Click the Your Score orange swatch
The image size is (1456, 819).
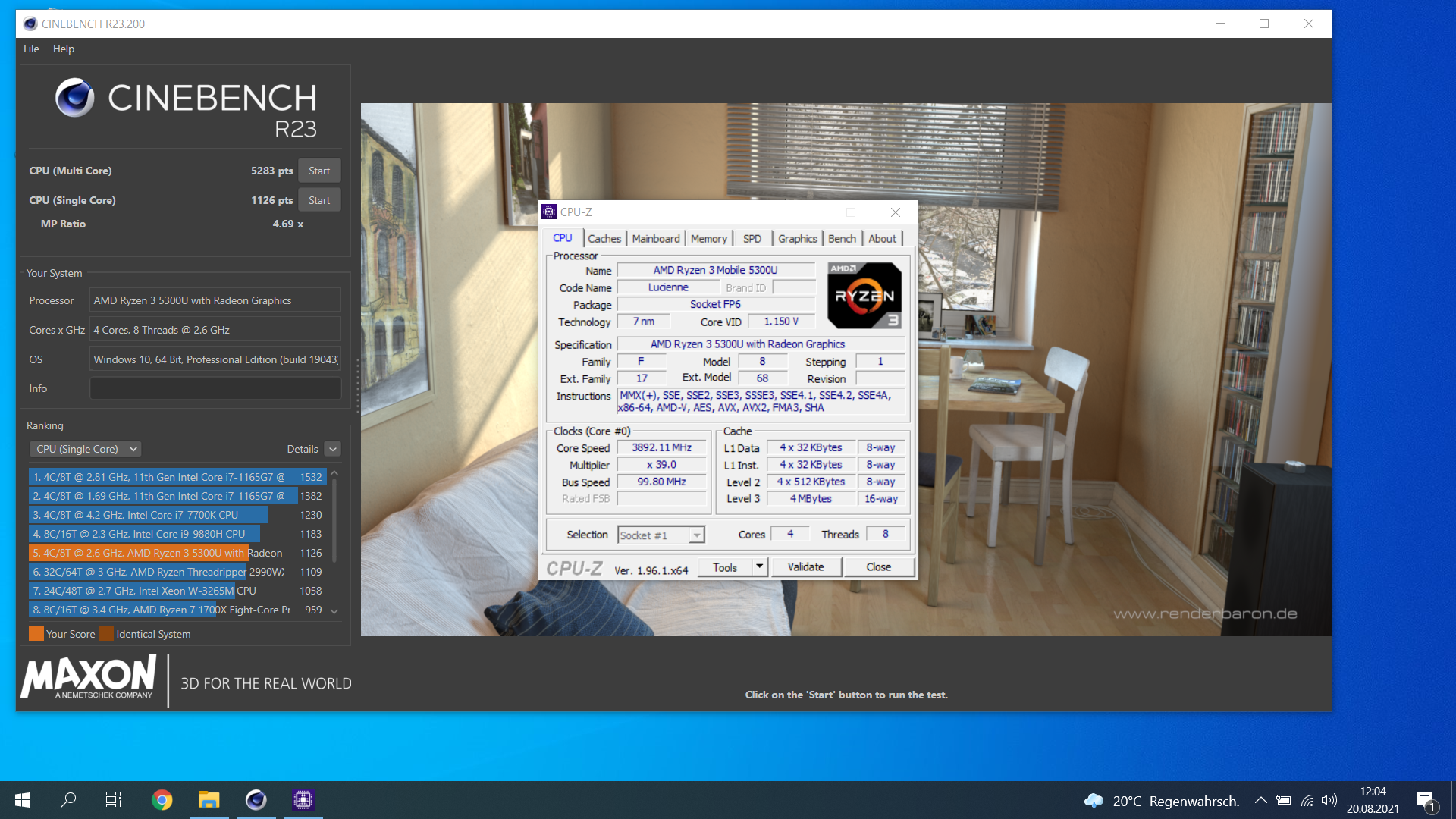pyautogui.click(x=36, y=634)
